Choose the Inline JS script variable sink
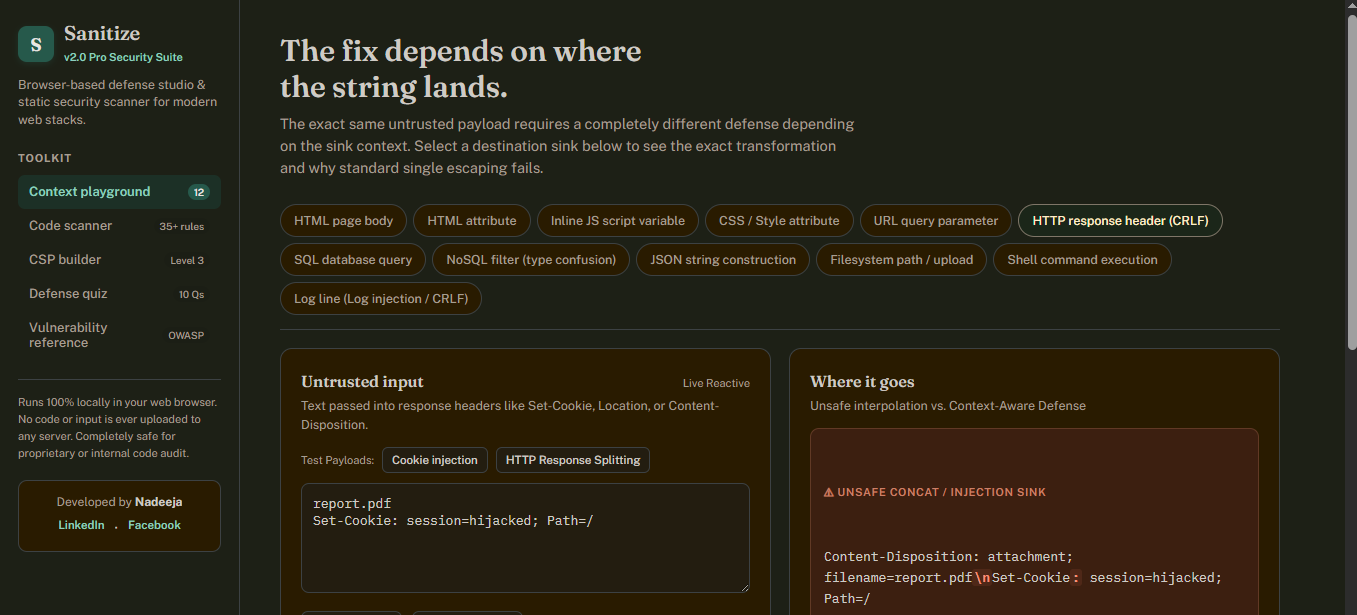 pyautogui.click(x=618, y=221)
